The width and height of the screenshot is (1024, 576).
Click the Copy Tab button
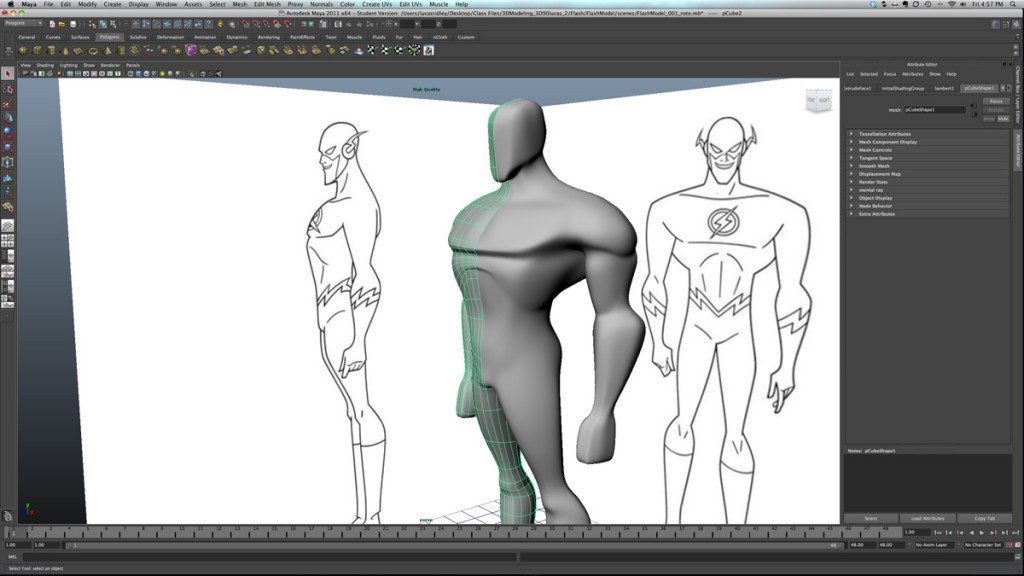pyautogui.click(x=985, y=519)
